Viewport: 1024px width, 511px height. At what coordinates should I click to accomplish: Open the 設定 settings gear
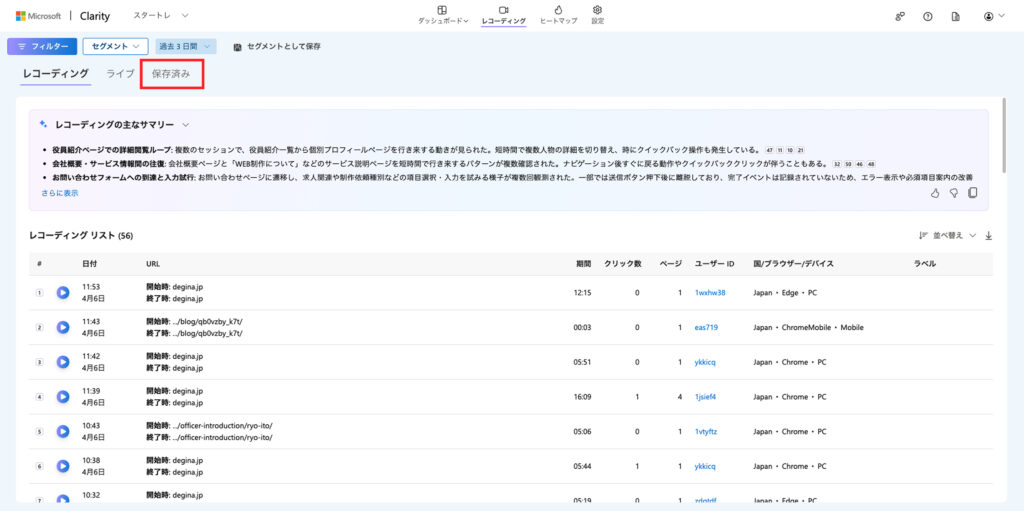click(x=597, y=14)
